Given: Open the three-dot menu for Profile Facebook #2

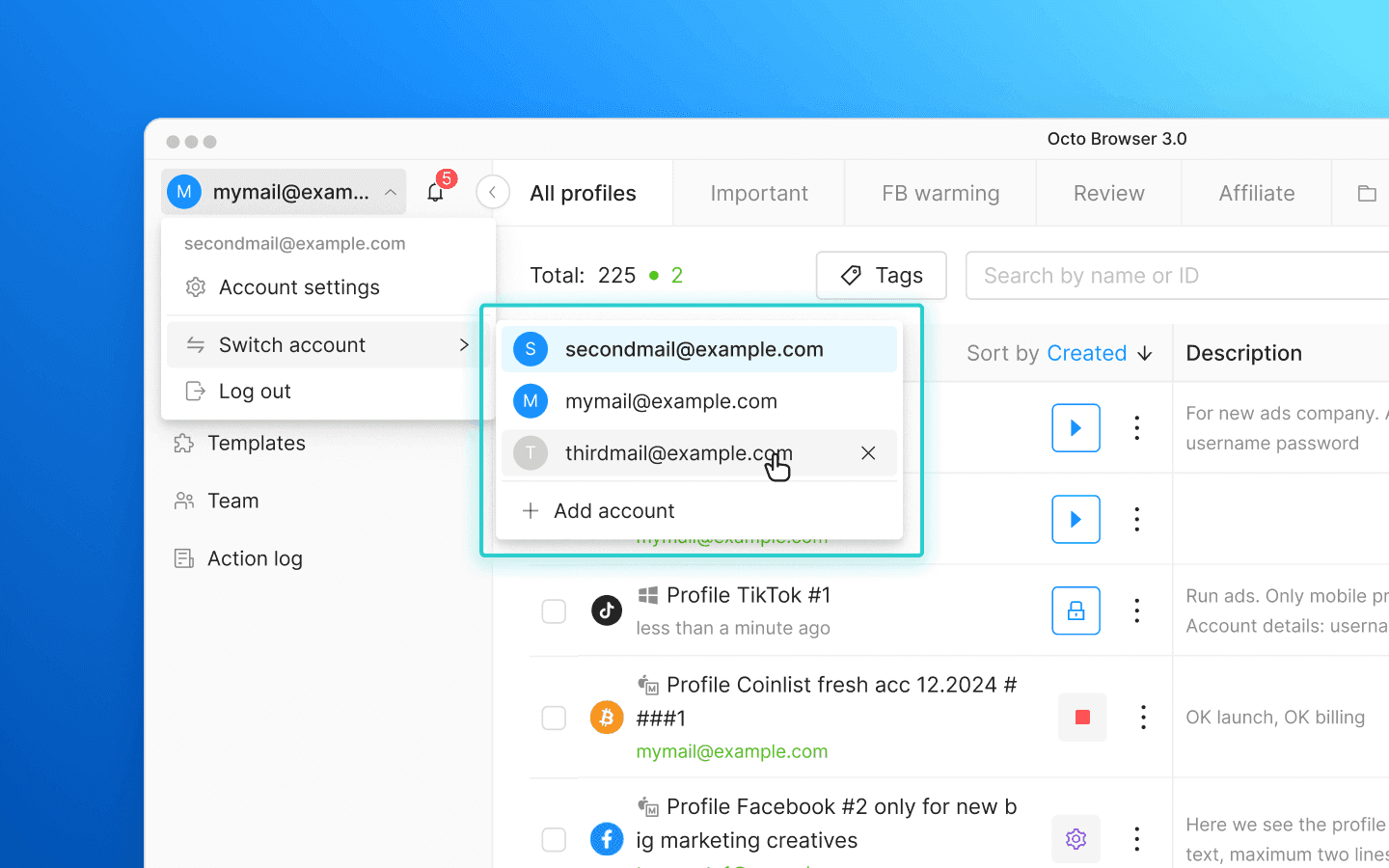Looking at the screenshot, I should [x=1137, y=839].
